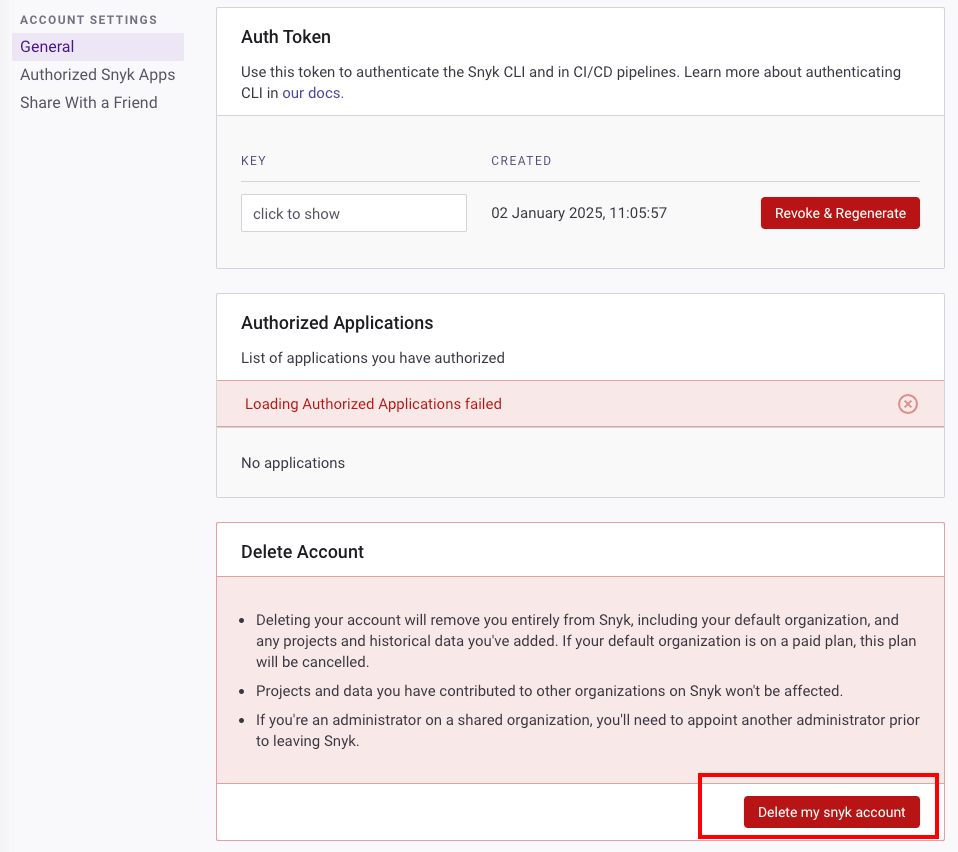This screenshot has height=852, width=958.
Task: Click the 'our docs' link
Action: 311,93
